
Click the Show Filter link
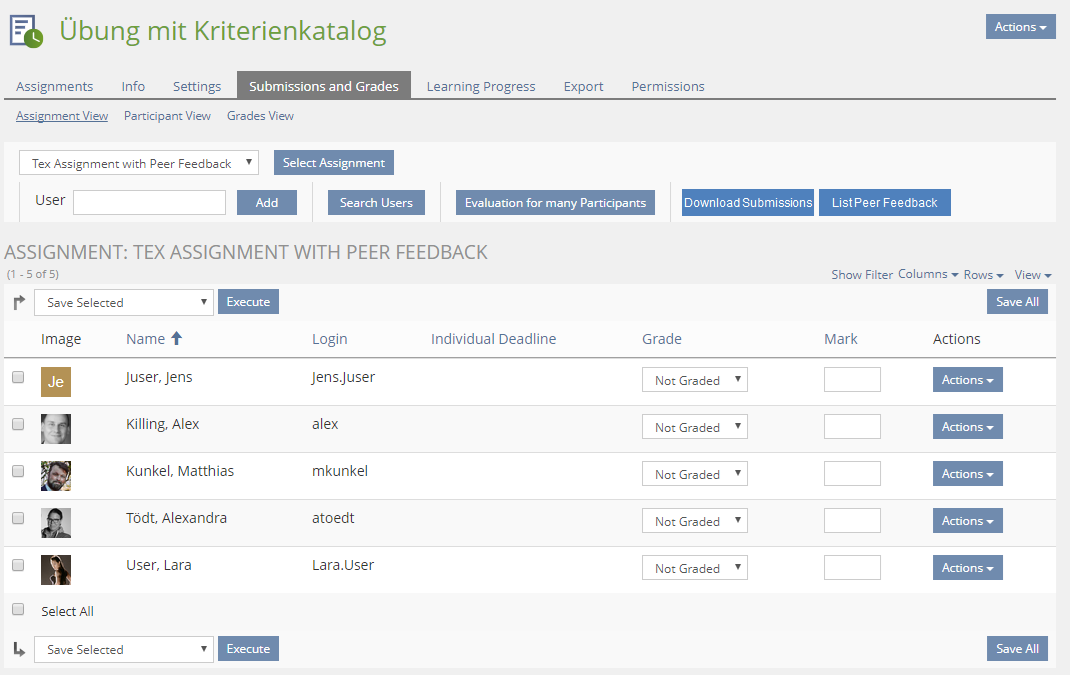pos(861,275)
